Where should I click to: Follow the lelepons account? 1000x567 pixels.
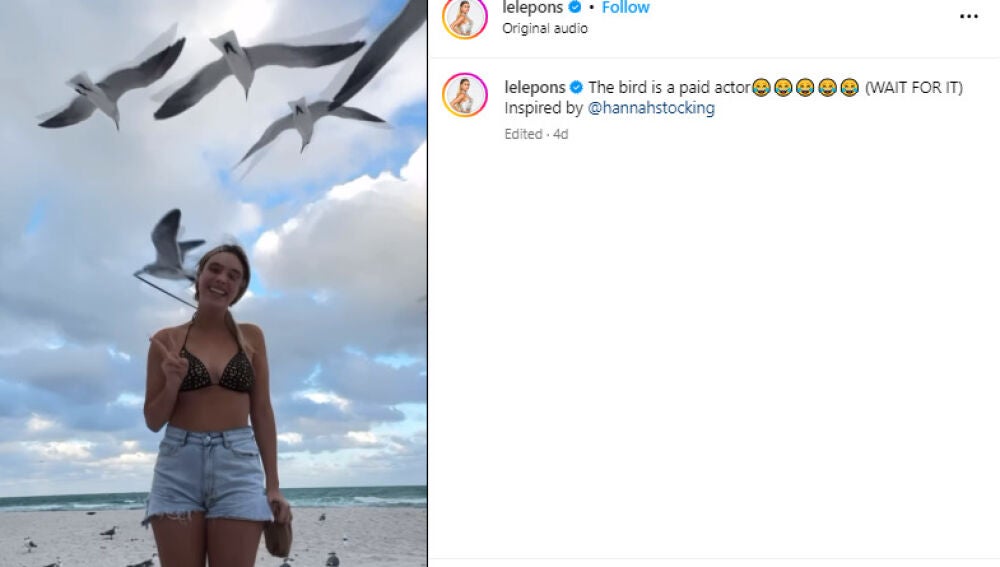pos(625,8)
